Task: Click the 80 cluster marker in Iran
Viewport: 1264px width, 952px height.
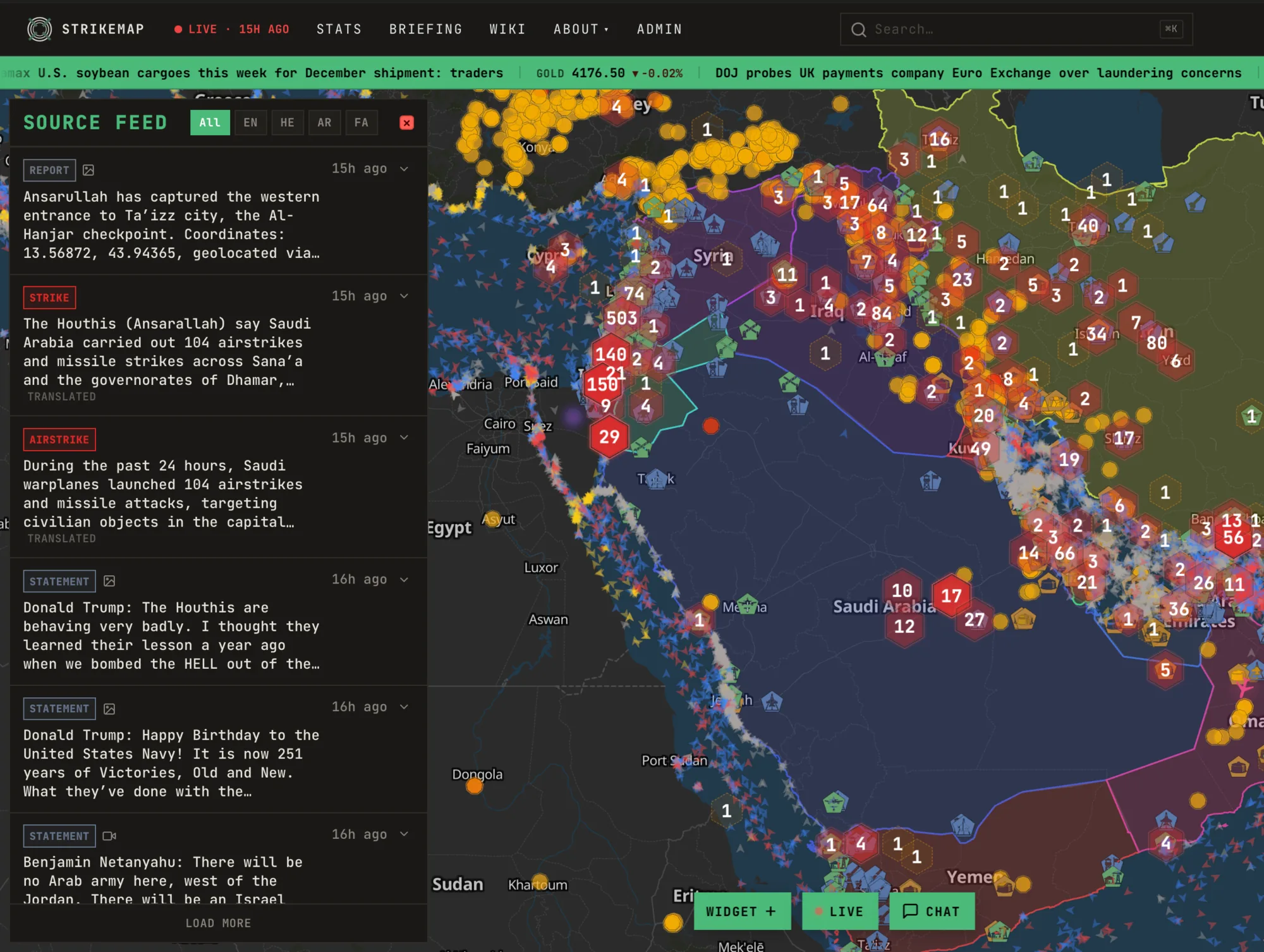Action: click(1157, 343)
